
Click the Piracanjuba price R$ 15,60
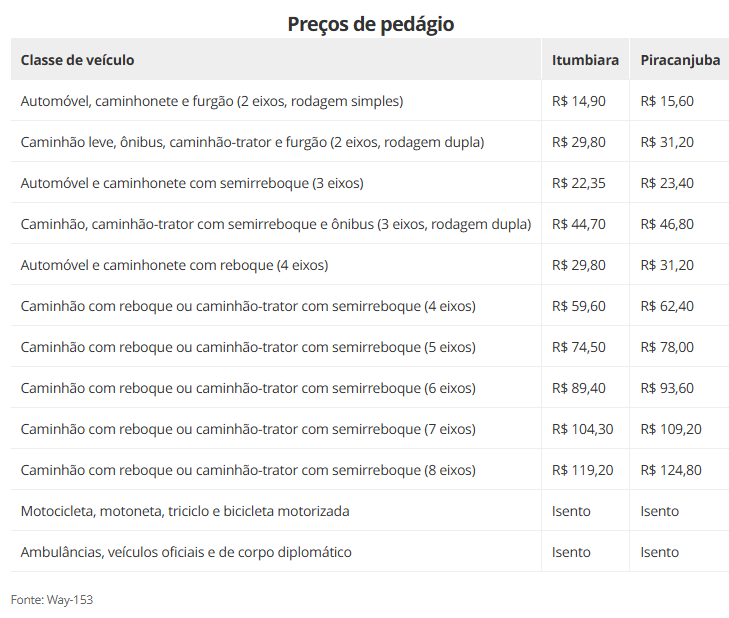tap(667, 101)
